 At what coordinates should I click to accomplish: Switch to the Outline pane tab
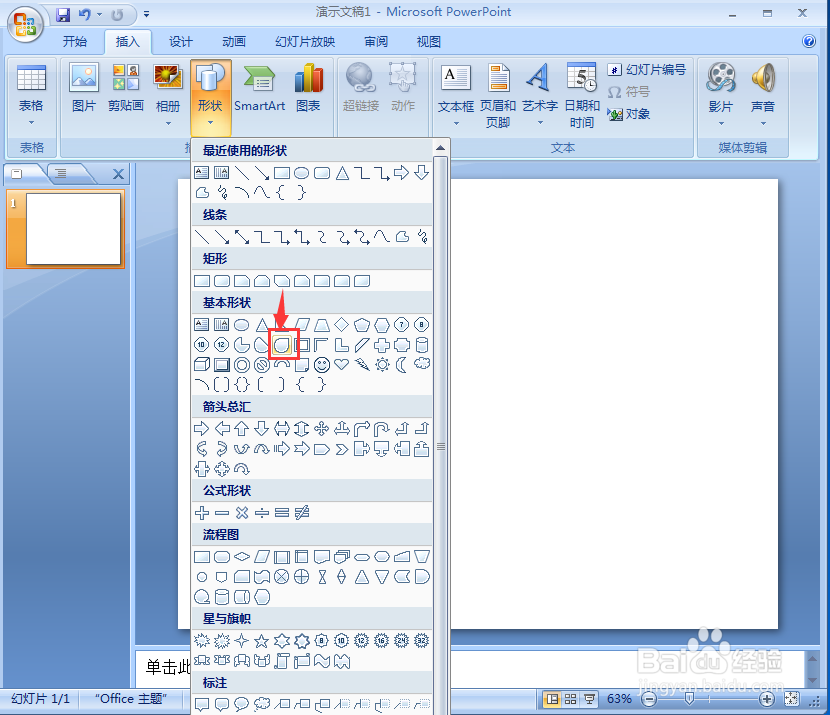(x=61, y=173)
